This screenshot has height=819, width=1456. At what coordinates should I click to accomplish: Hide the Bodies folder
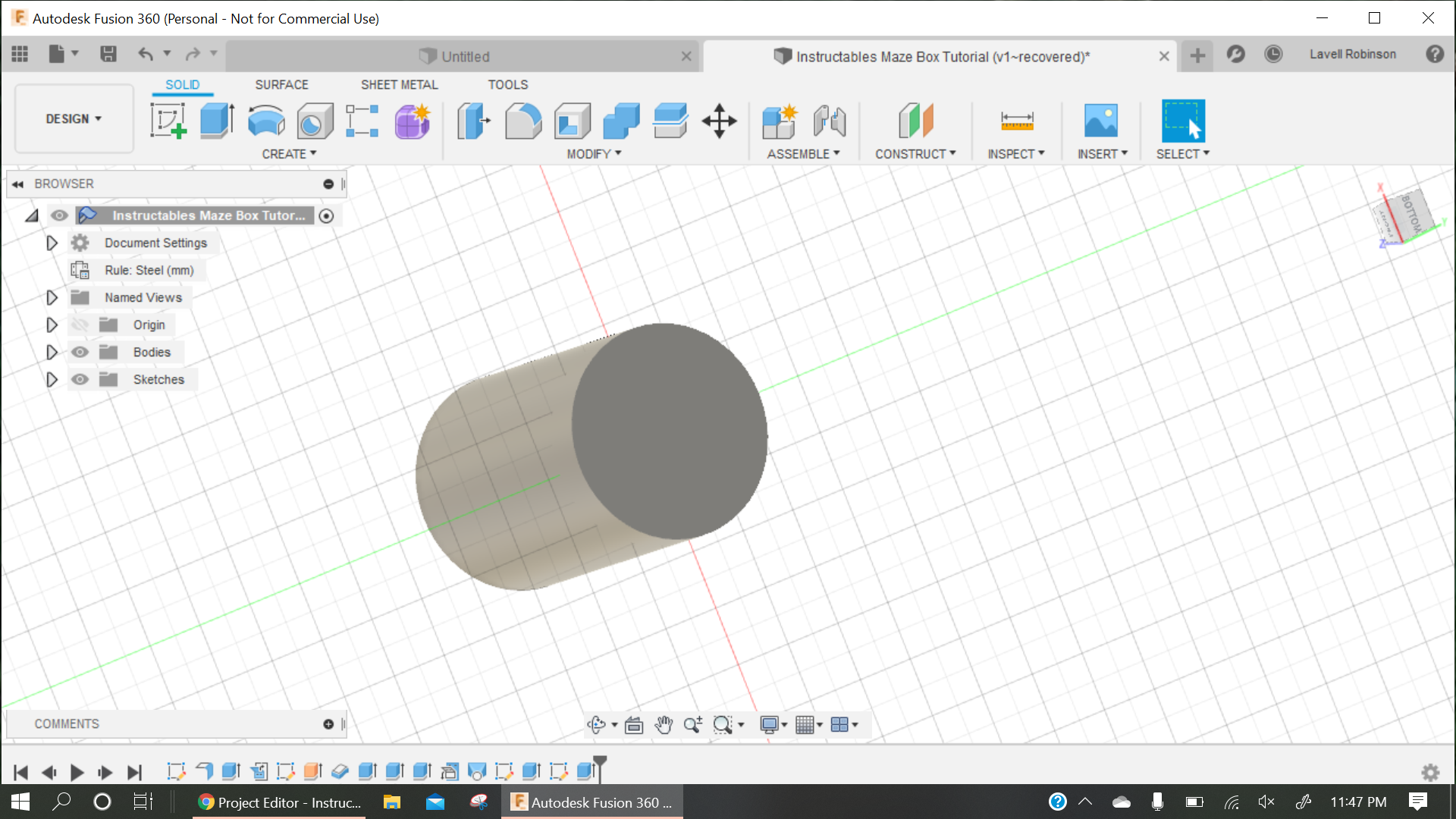tap(80, 352)
